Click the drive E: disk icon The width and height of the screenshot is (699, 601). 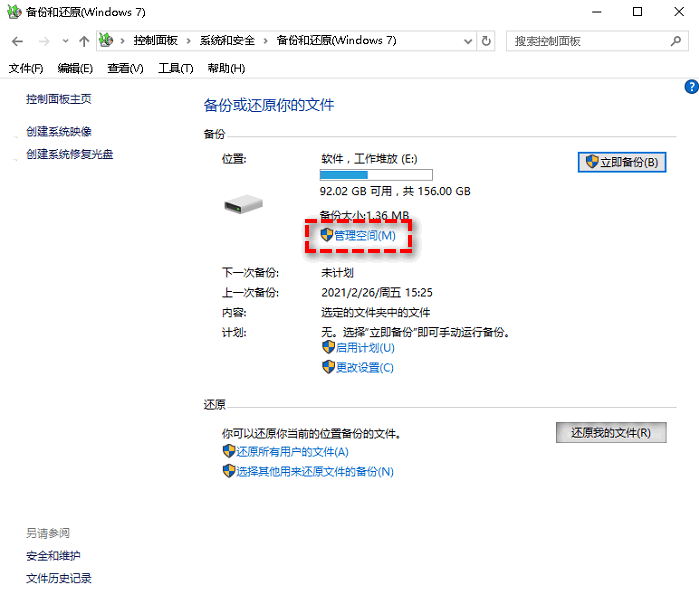click(x=242, y=203)
